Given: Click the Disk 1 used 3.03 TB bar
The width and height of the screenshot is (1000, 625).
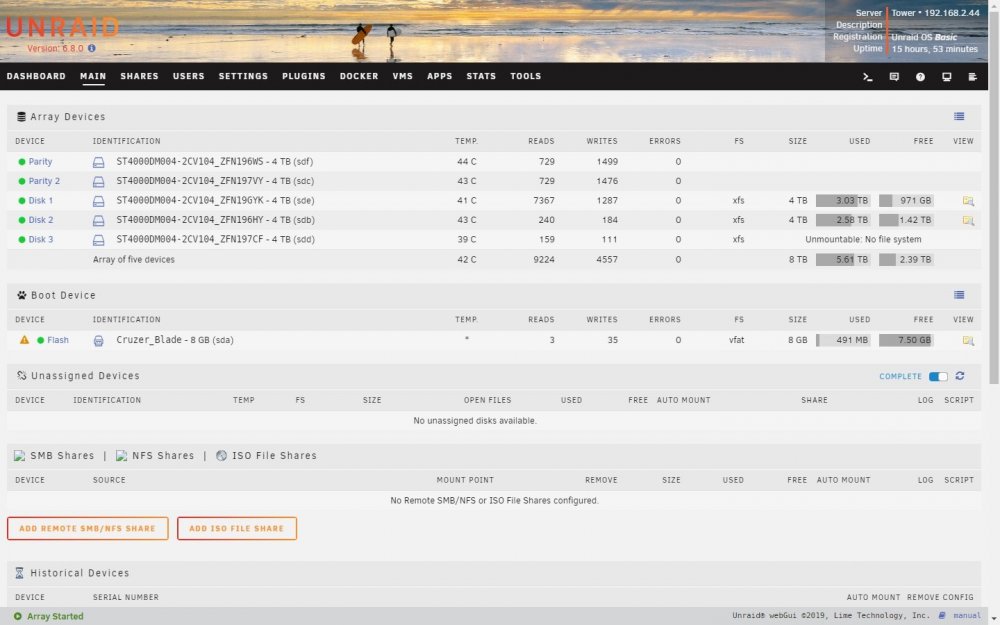Looking at the screenshot, I should (843, 201).
